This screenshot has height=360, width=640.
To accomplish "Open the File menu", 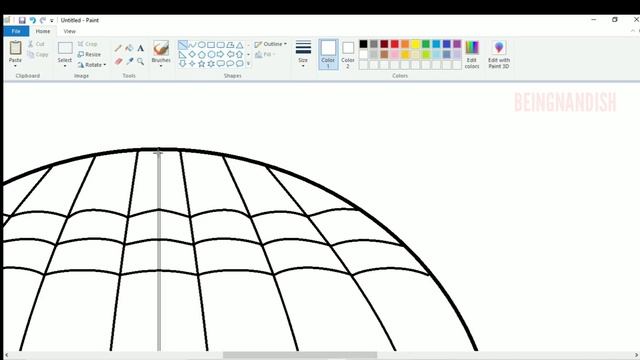I will (x=16, y=31).
